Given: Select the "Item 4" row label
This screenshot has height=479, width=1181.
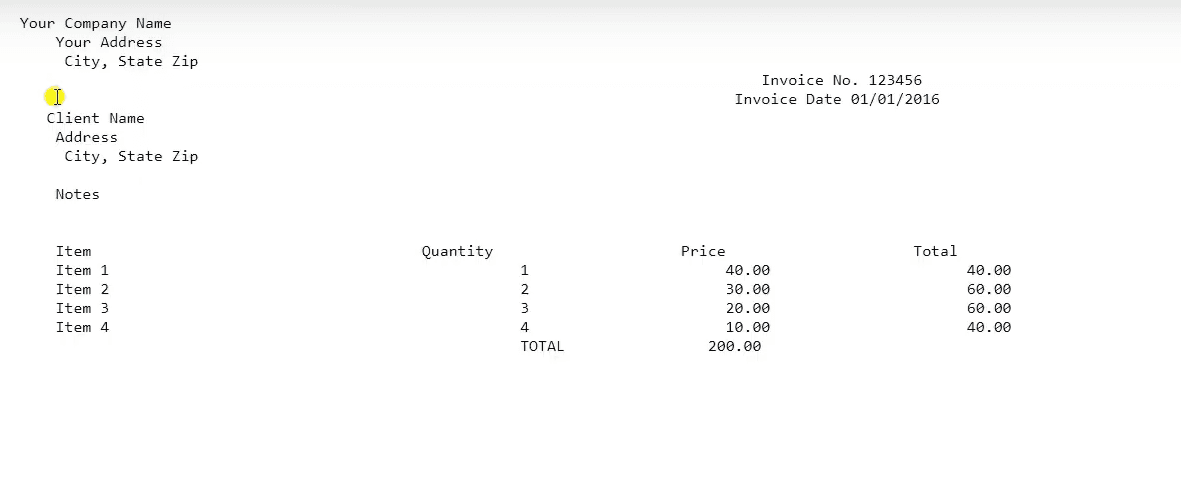Looking at the screenshot, I should click(82, 327).
